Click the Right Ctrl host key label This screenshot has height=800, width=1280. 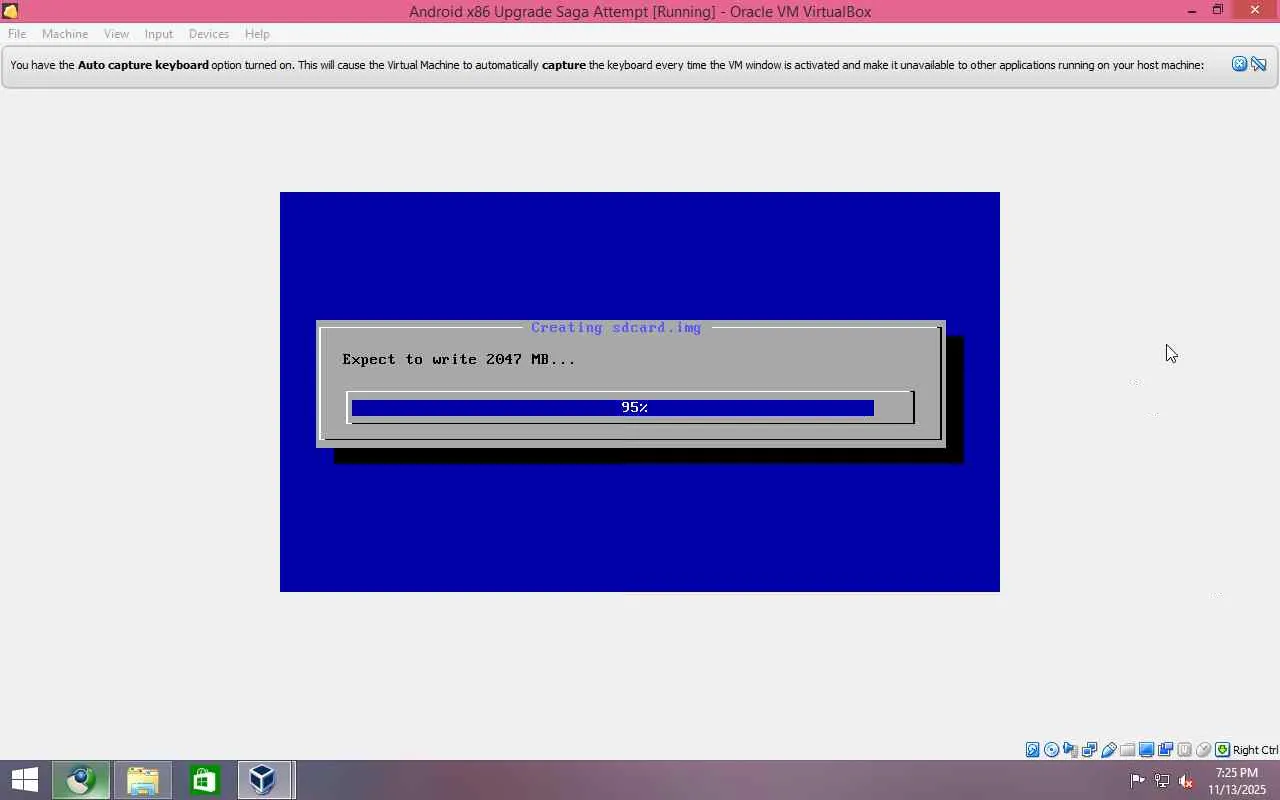(x=1255, y=750)
